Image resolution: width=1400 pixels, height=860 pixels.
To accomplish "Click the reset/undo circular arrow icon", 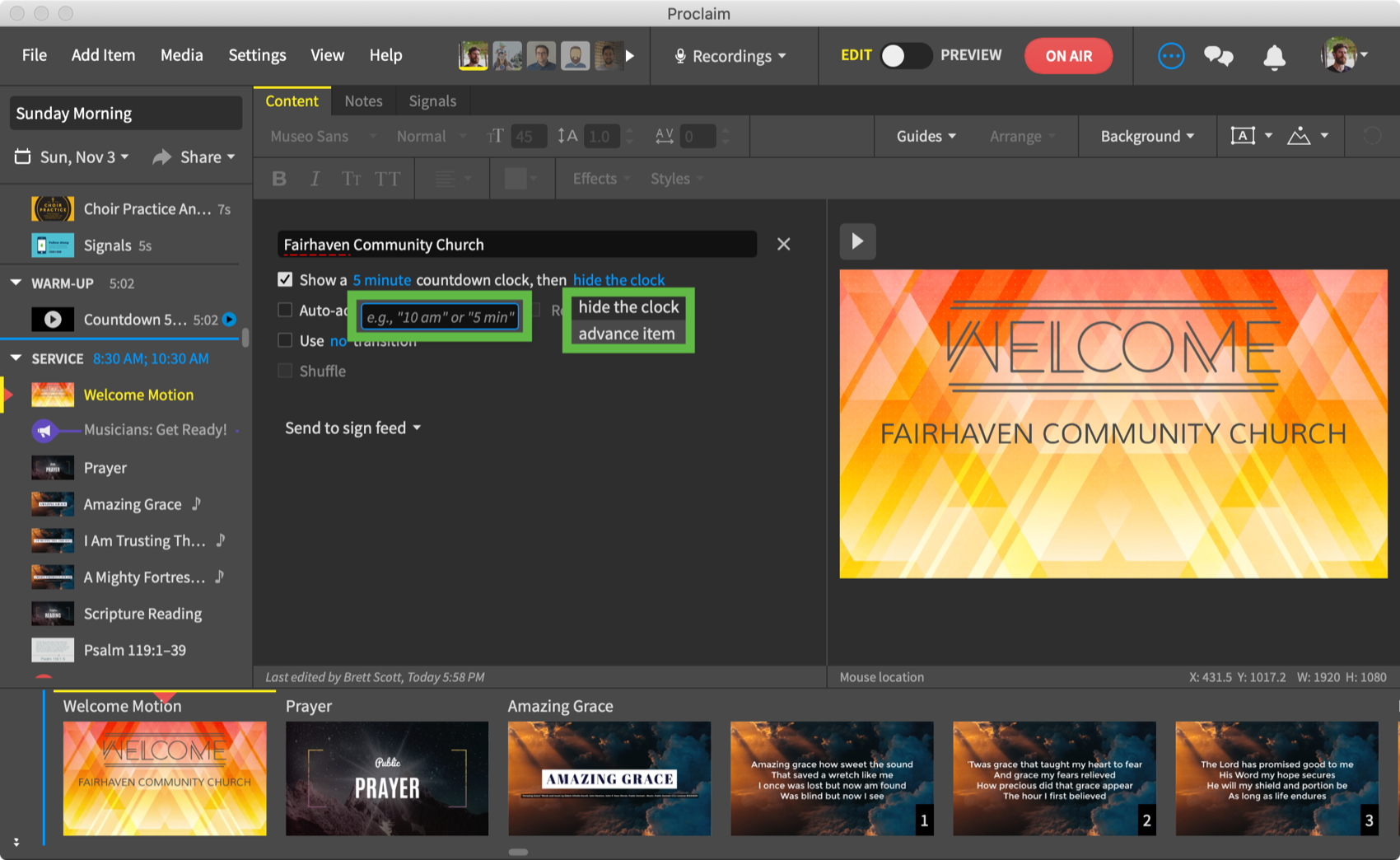I will (1371, 136).
